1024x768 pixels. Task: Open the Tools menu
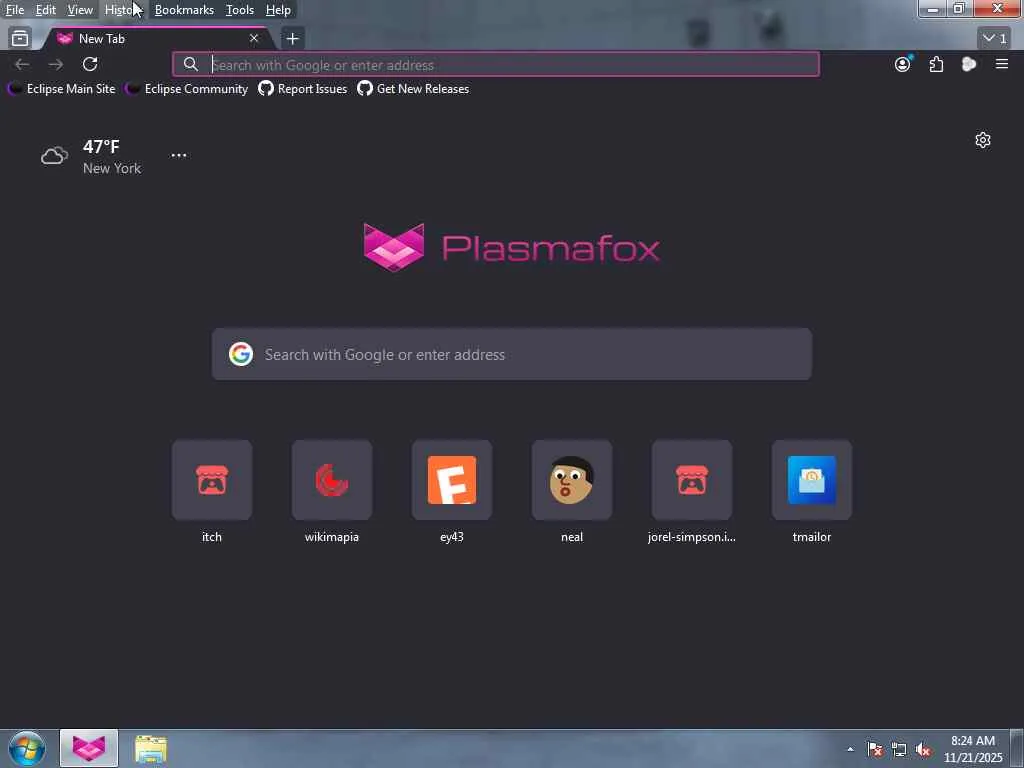pos(239,10)
